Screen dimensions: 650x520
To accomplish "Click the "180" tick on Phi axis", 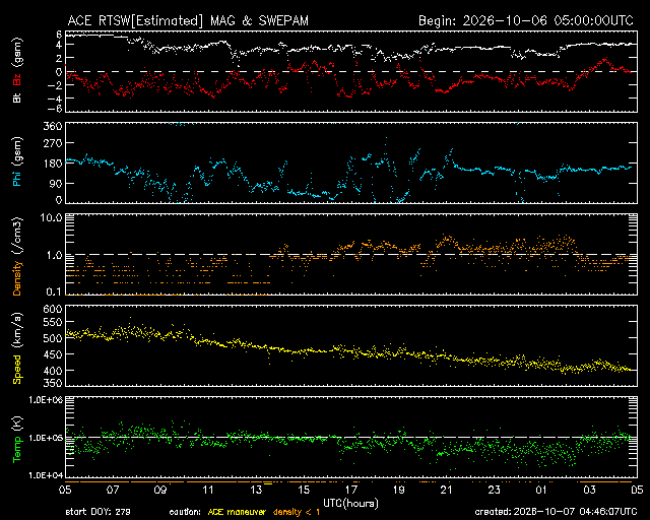I will pos(53,163).
